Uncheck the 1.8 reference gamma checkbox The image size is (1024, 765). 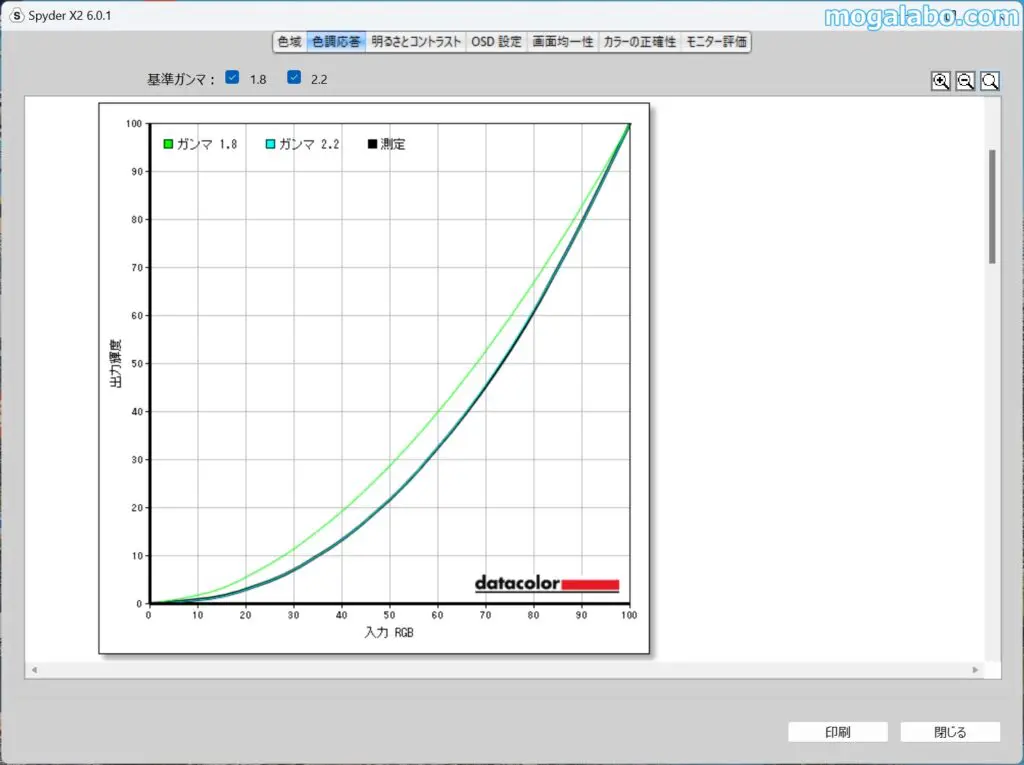click(x=232, y=78)
